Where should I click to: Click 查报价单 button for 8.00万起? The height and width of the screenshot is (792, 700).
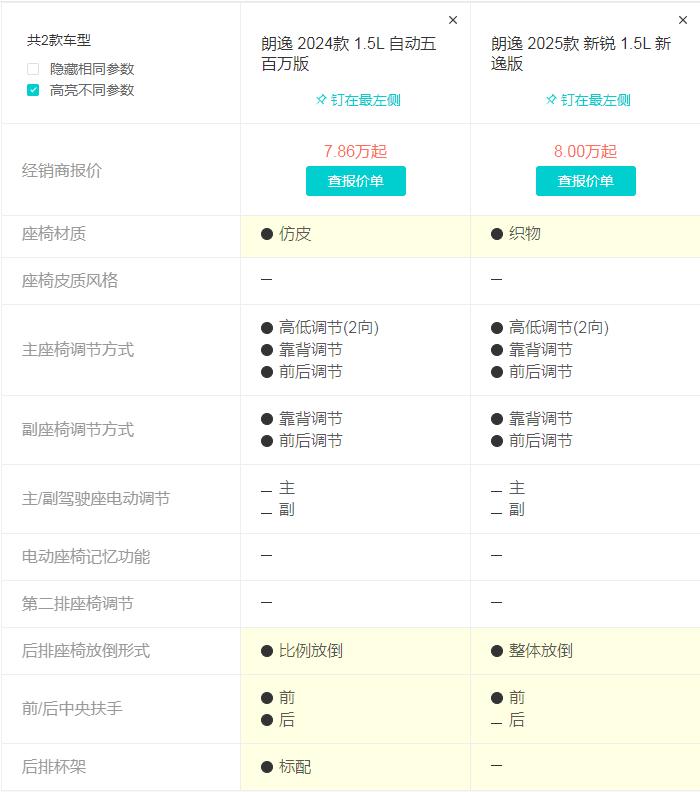tap(585, 181)
